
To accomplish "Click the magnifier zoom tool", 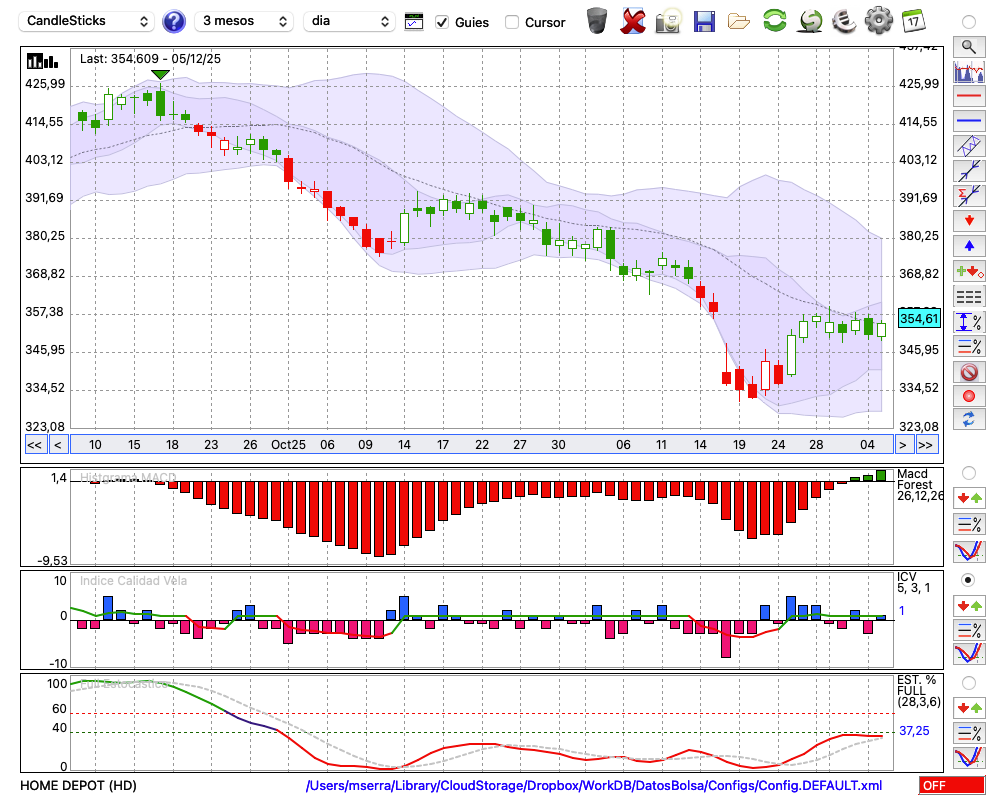I will coord(968,46).
